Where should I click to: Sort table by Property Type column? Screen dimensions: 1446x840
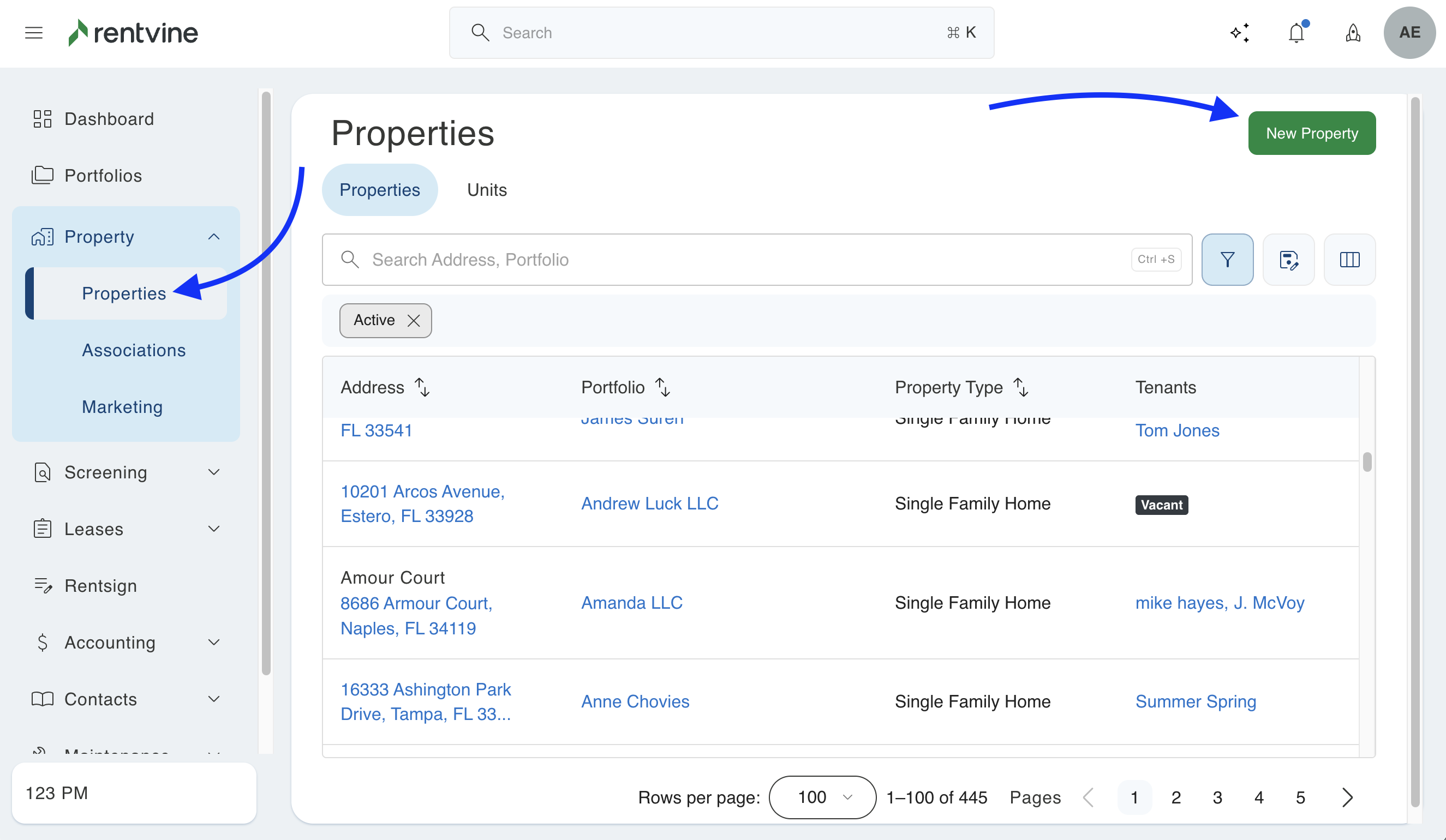[x=1021, y=387]
